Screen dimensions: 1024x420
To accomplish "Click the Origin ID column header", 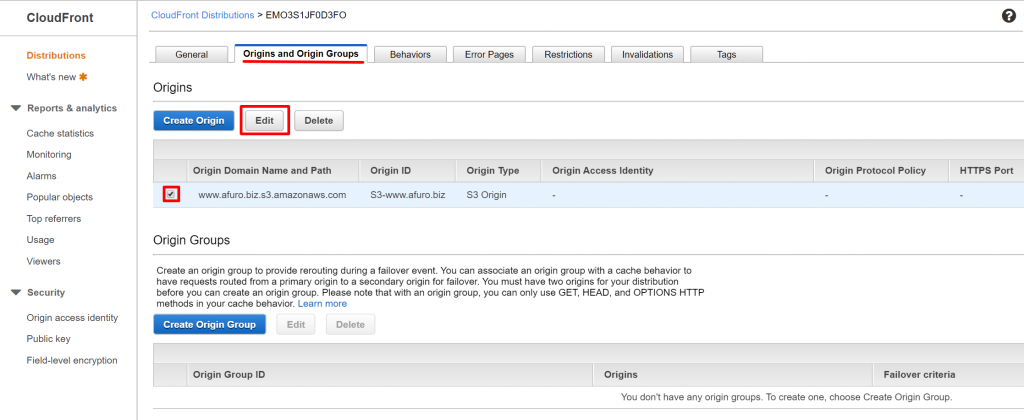I will click(x=390, y=170).
